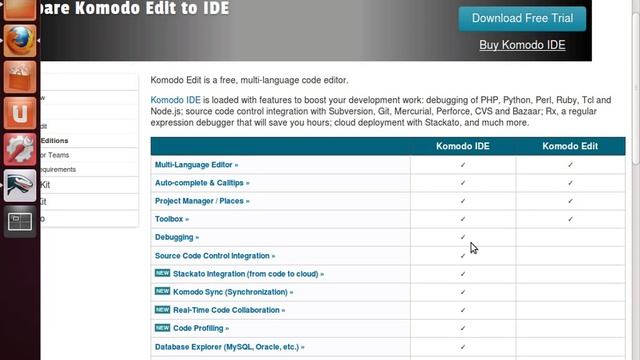
Task: Click the Download Free Trial button
Action: click(x=522, y=18)
